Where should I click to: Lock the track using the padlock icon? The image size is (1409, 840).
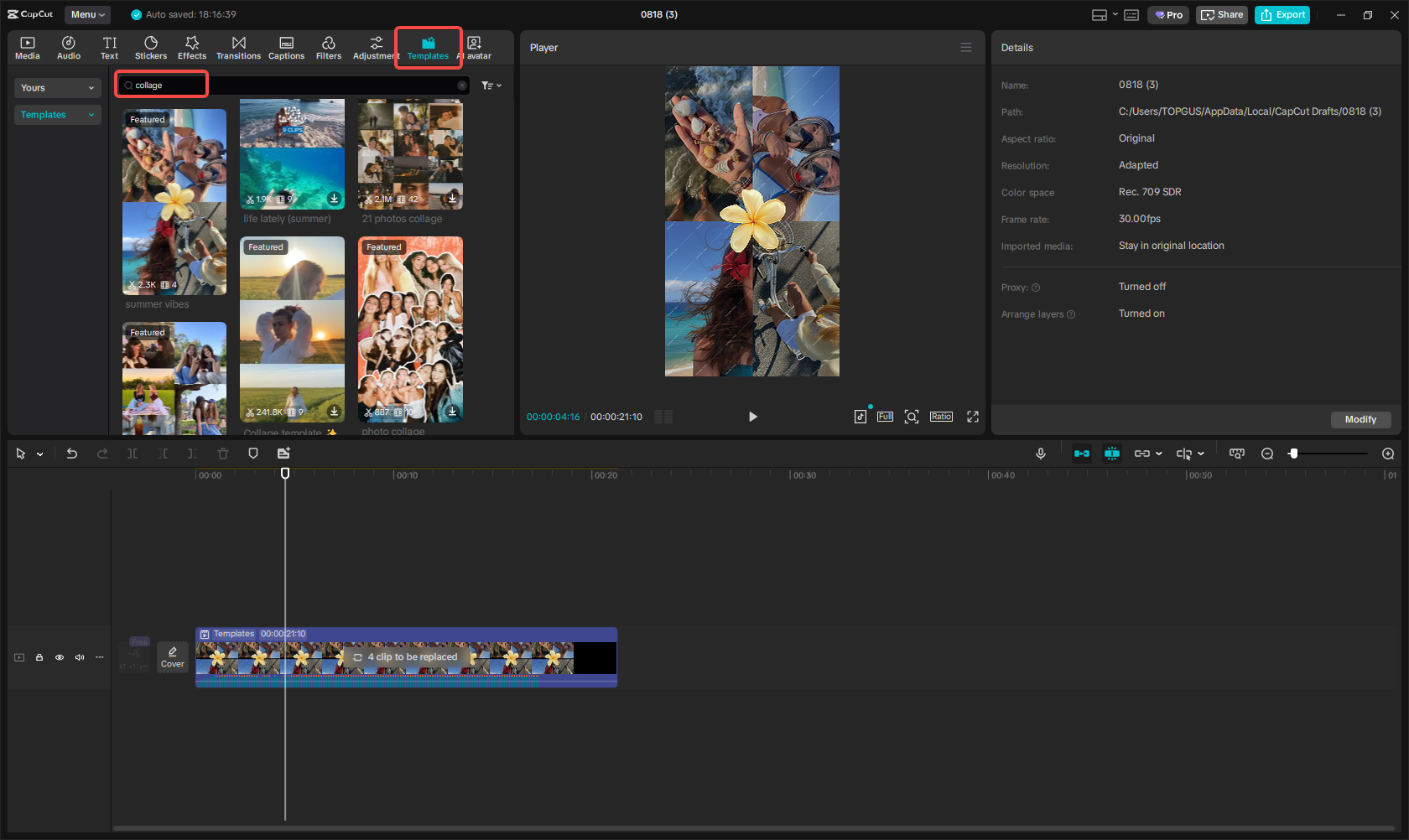click(x=39, y=657)
